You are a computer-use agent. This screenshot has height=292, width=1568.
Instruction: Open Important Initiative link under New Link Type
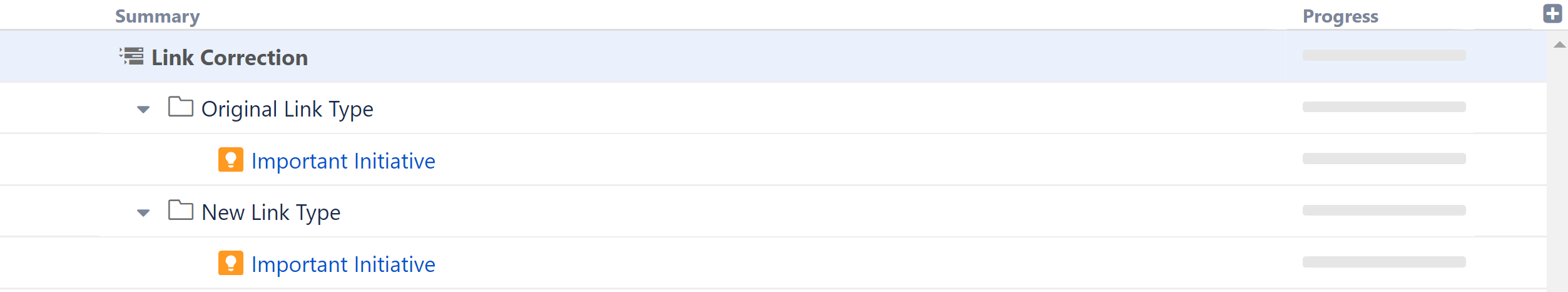pos(343,264)
